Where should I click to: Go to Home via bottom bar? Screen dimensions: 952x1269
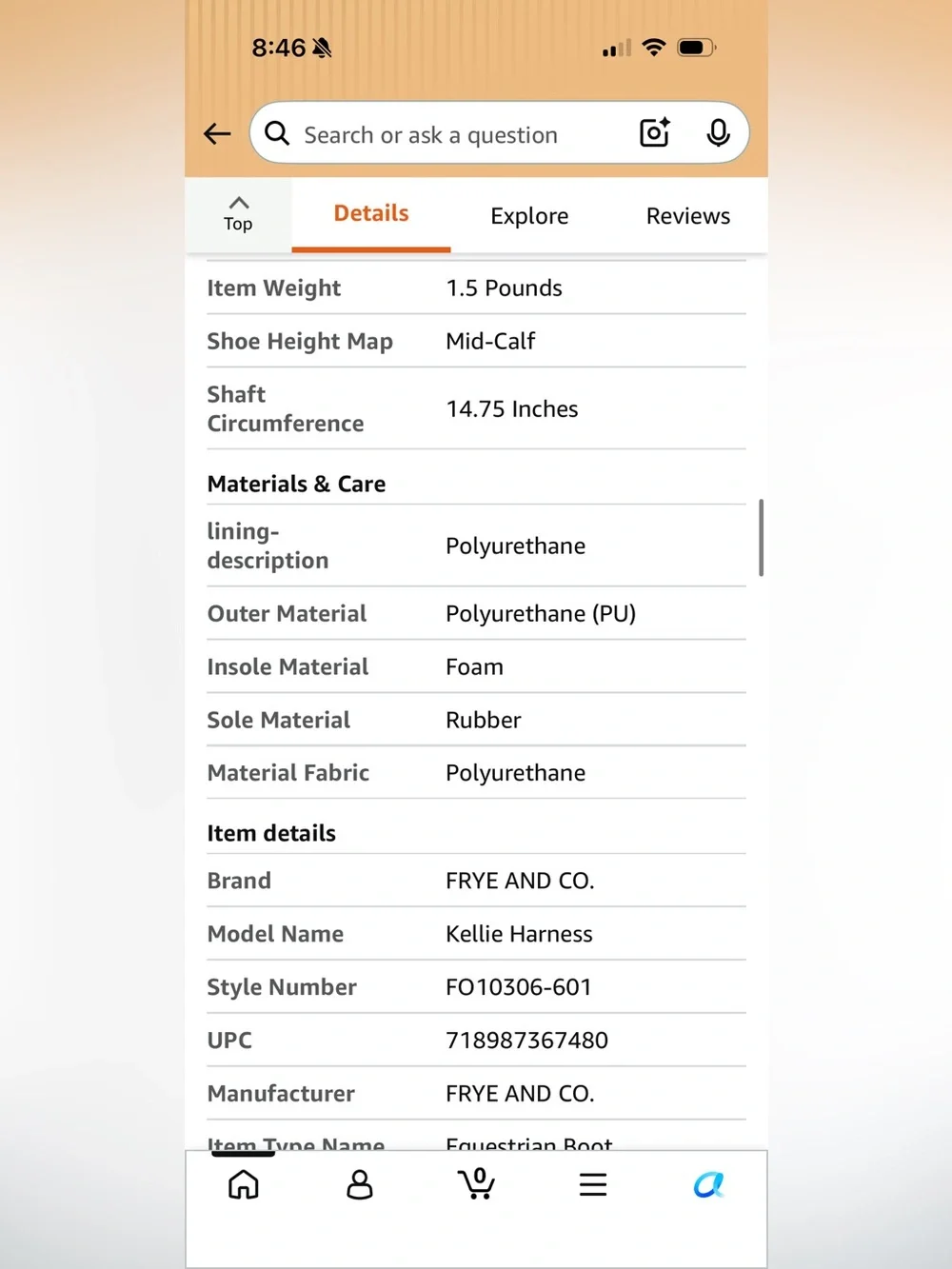[x=244, y=1184]
